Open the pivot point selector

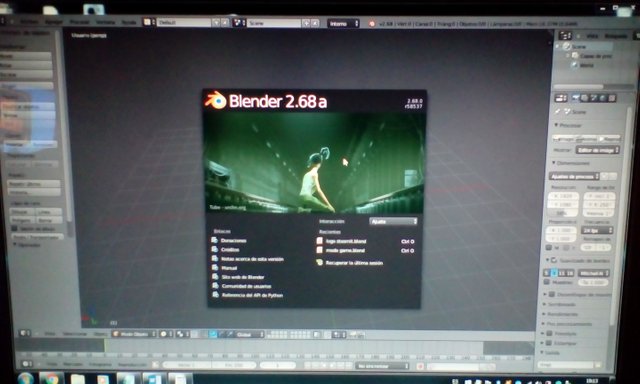(x=182, y=334)
